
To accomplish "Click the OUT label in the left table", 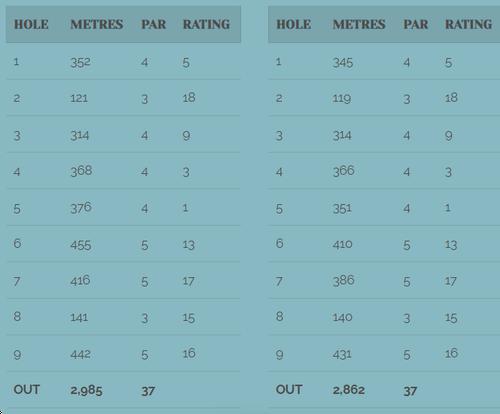I will [x=27, y=390].
